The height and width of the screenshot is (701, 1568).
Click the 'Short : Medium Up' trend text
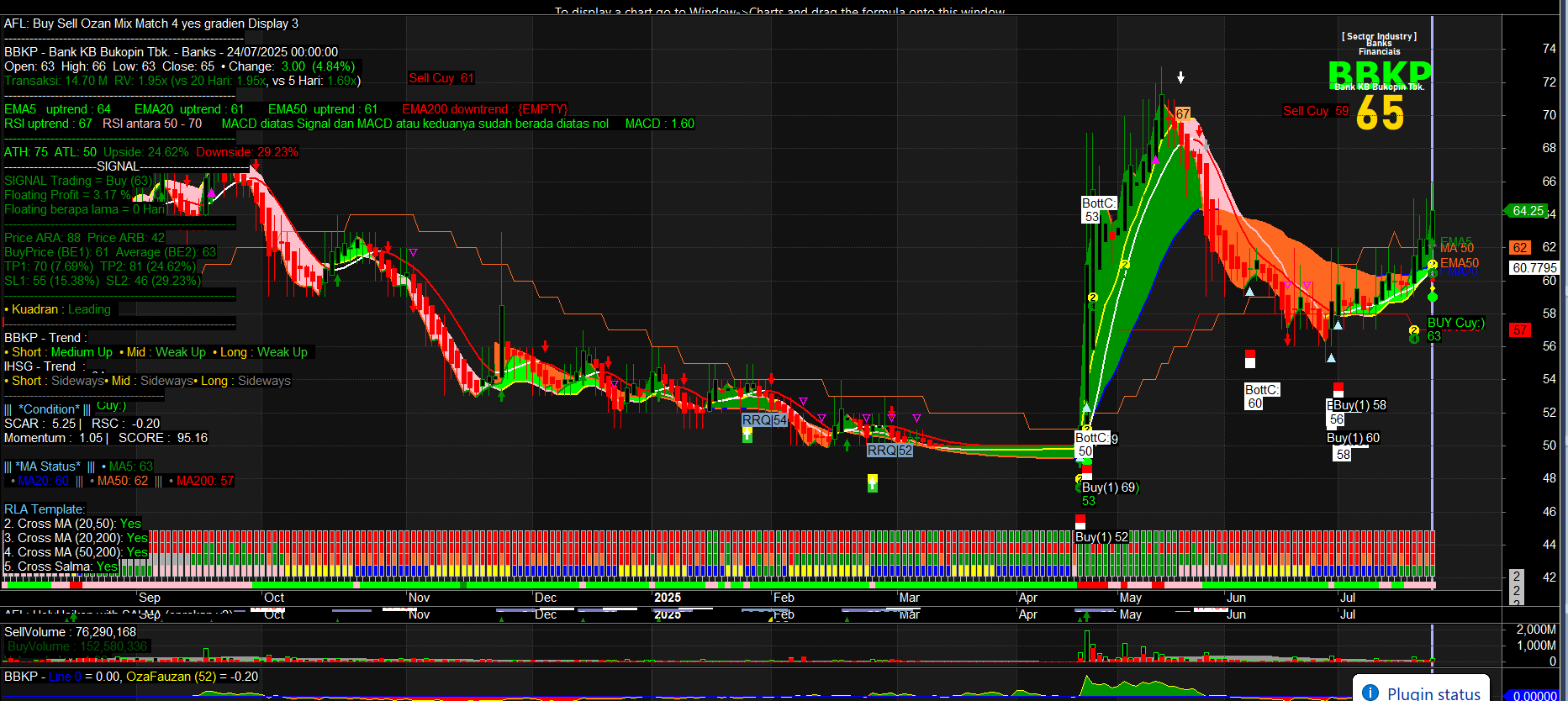58,352
